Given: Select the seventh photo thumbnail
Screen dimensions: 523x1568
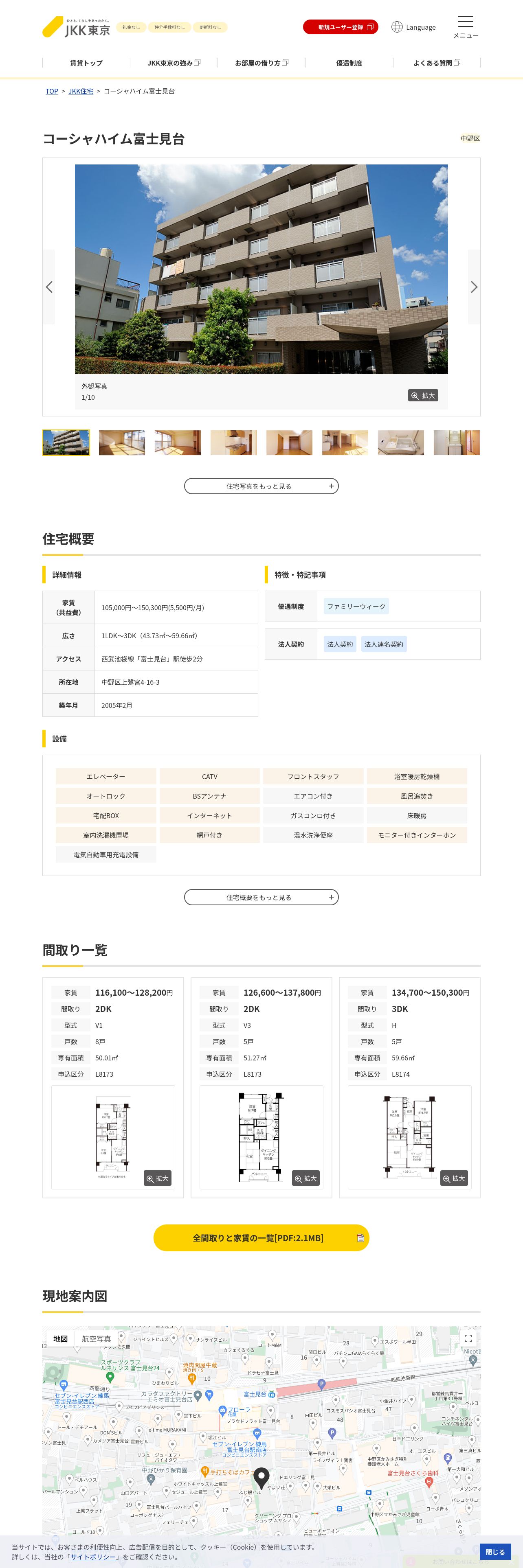Looking at the screenshot, I should pyautogui.click(x=401, y=442).
